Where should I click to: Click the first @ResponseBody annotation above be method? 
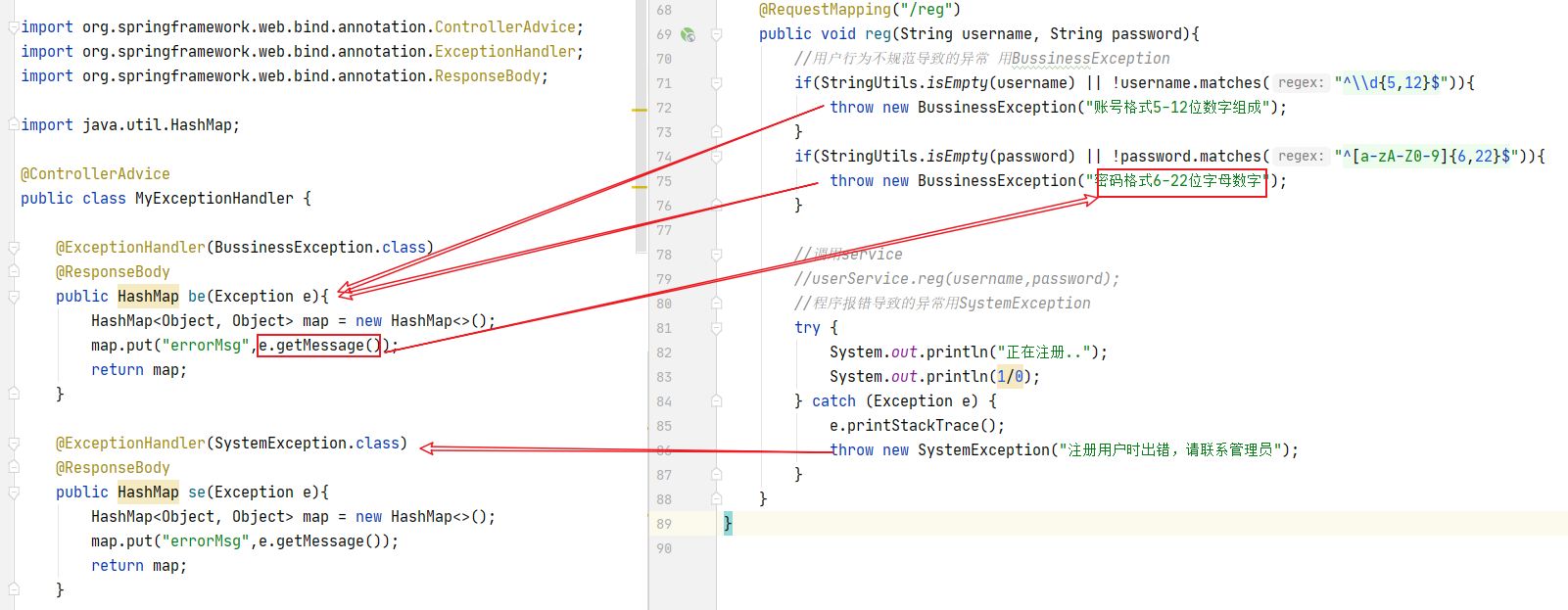point(113,272)
